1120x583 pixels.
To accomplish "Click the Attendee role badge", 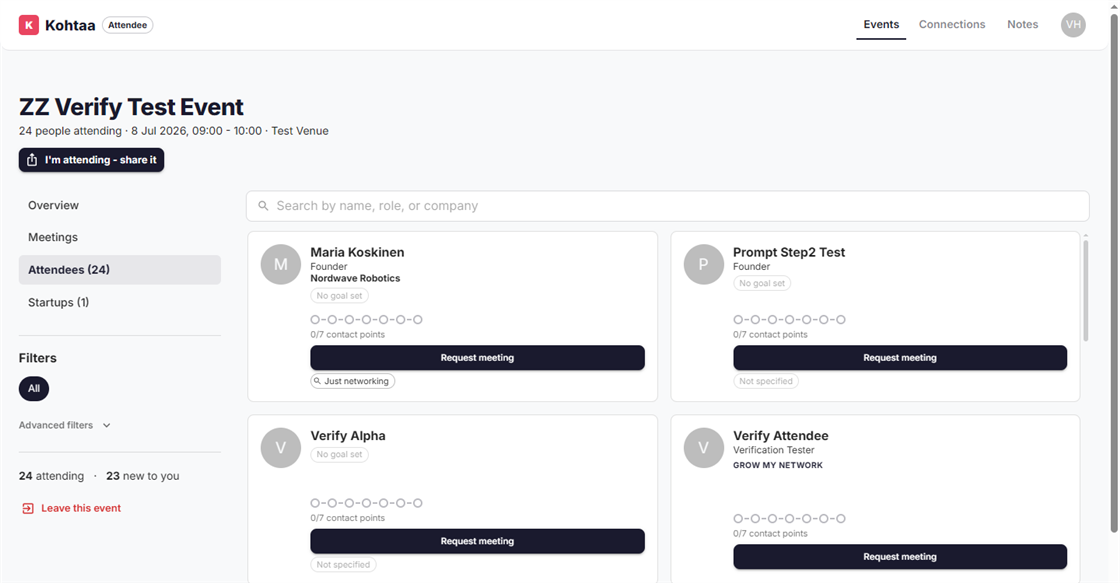I will [127, 25].
